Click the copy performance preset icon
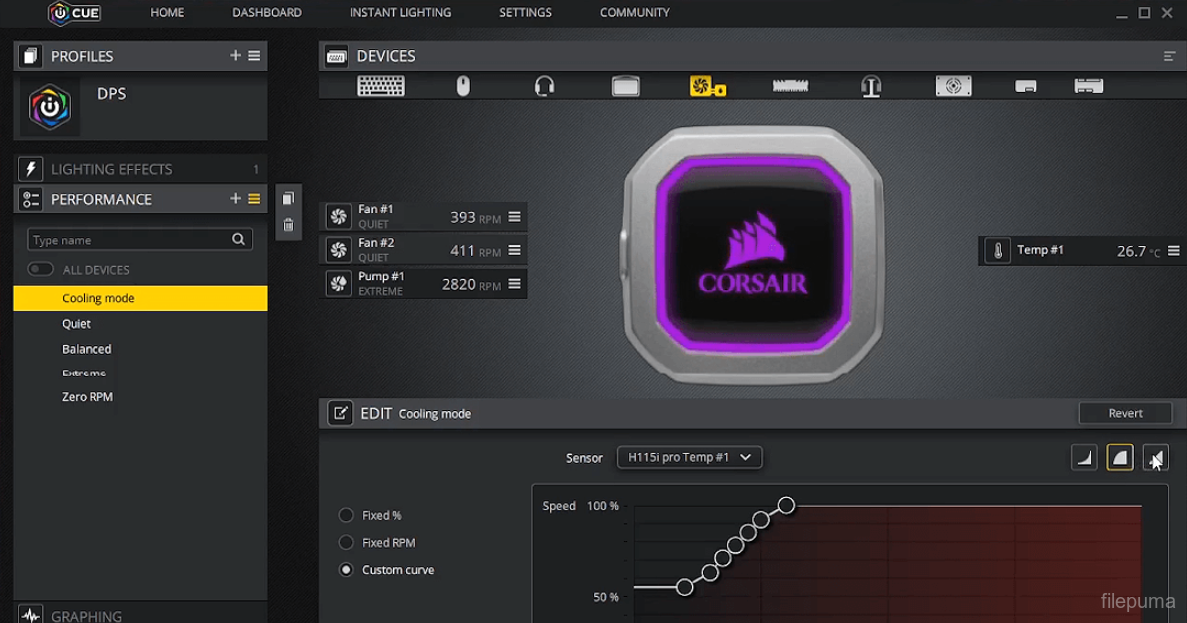 pos(288,199)
